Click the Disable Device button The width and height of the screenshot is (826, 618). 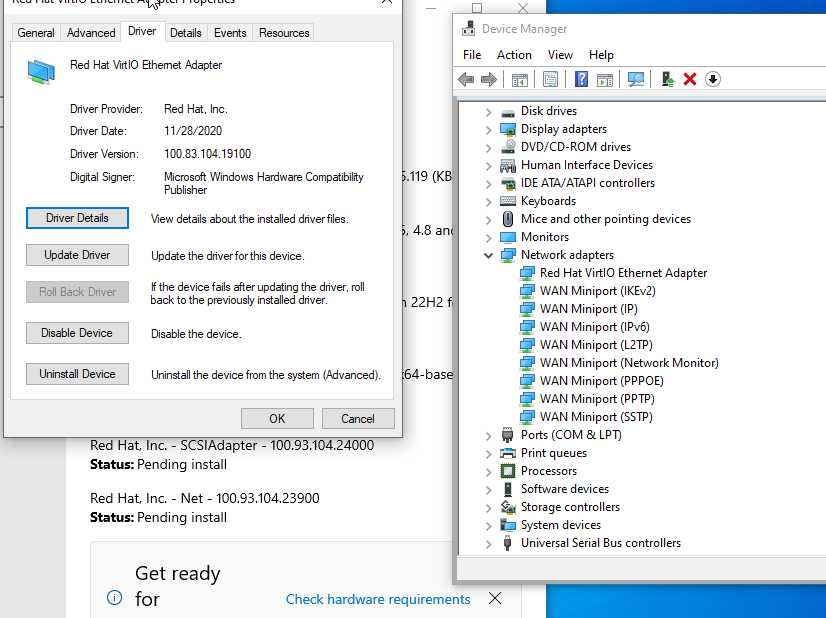coord(77,333)
